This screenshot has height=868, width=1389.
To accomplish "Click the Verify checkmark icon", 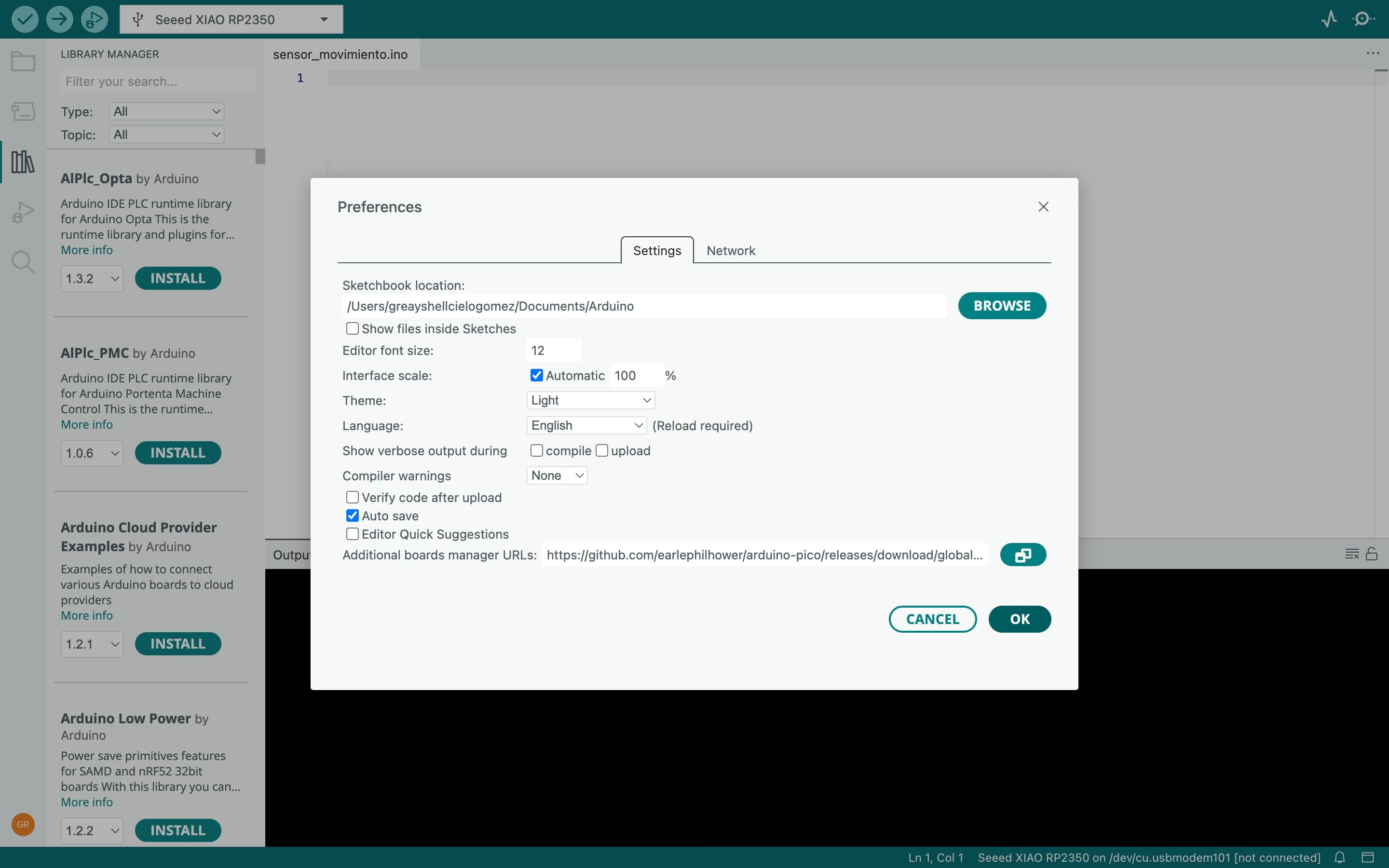I will [25, 19].
